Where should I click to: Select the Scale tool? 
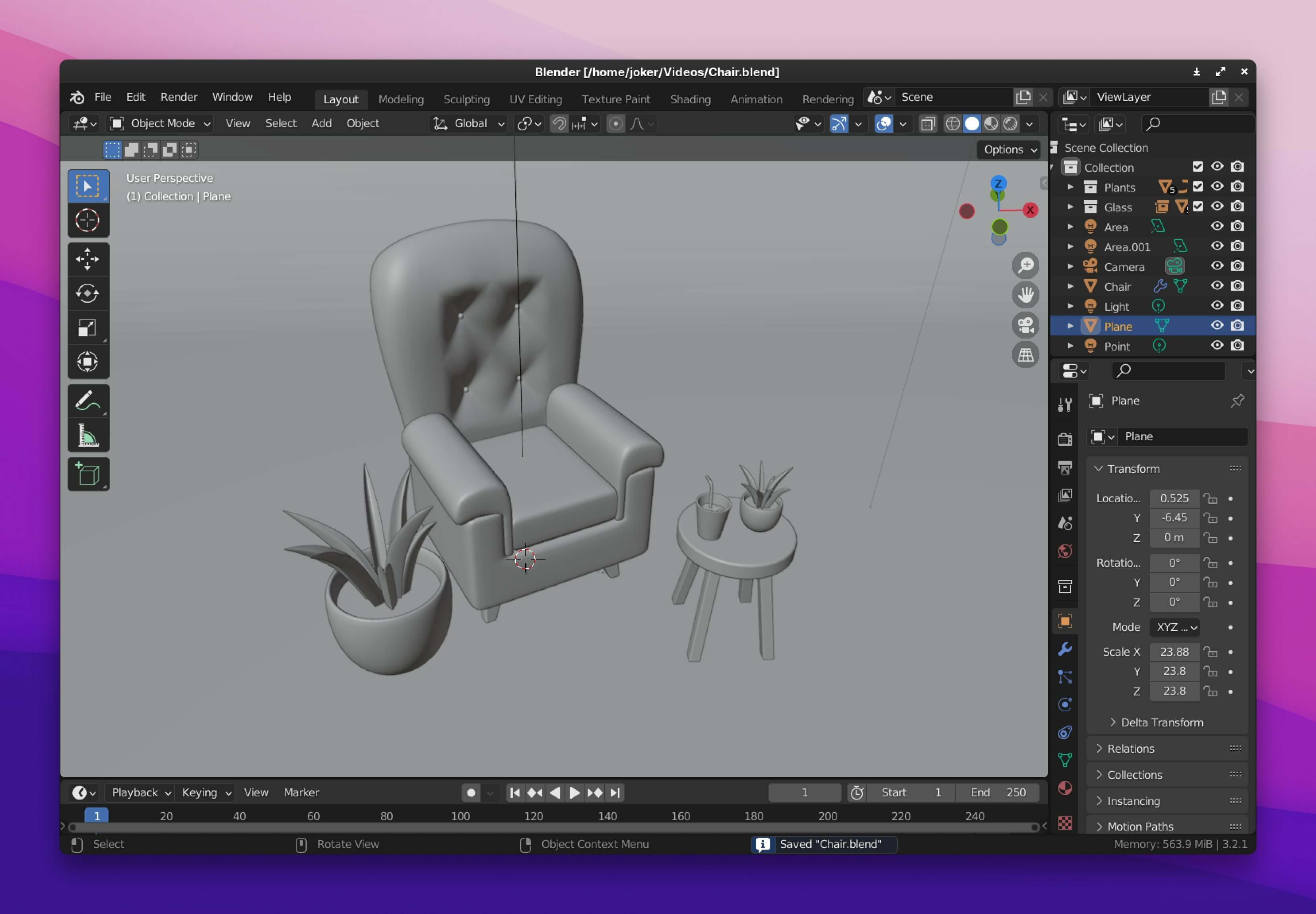pyautogui.click(x=87, y=327)
